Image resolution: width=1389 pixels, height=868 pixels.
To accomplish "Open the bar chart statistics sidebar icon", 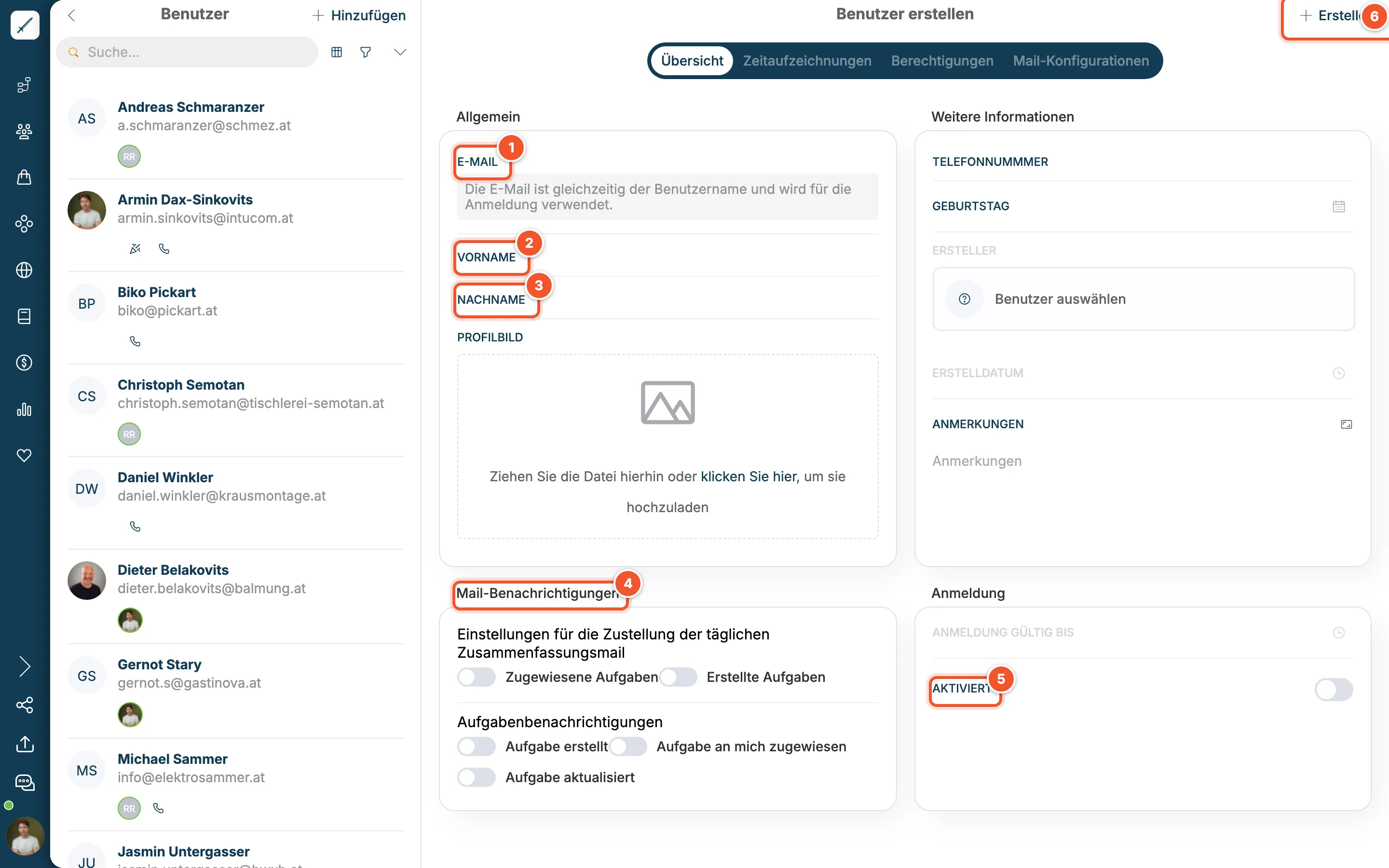I will pyautogui.click(x=24, y=409).
